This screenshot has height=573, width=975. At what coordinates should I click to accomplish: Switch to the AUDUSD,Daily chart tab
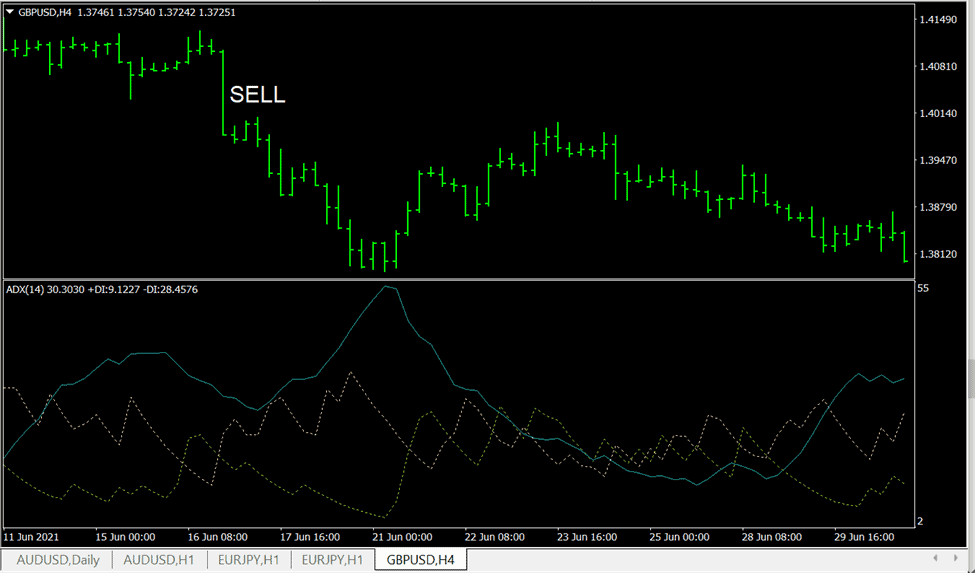(57, 559)
